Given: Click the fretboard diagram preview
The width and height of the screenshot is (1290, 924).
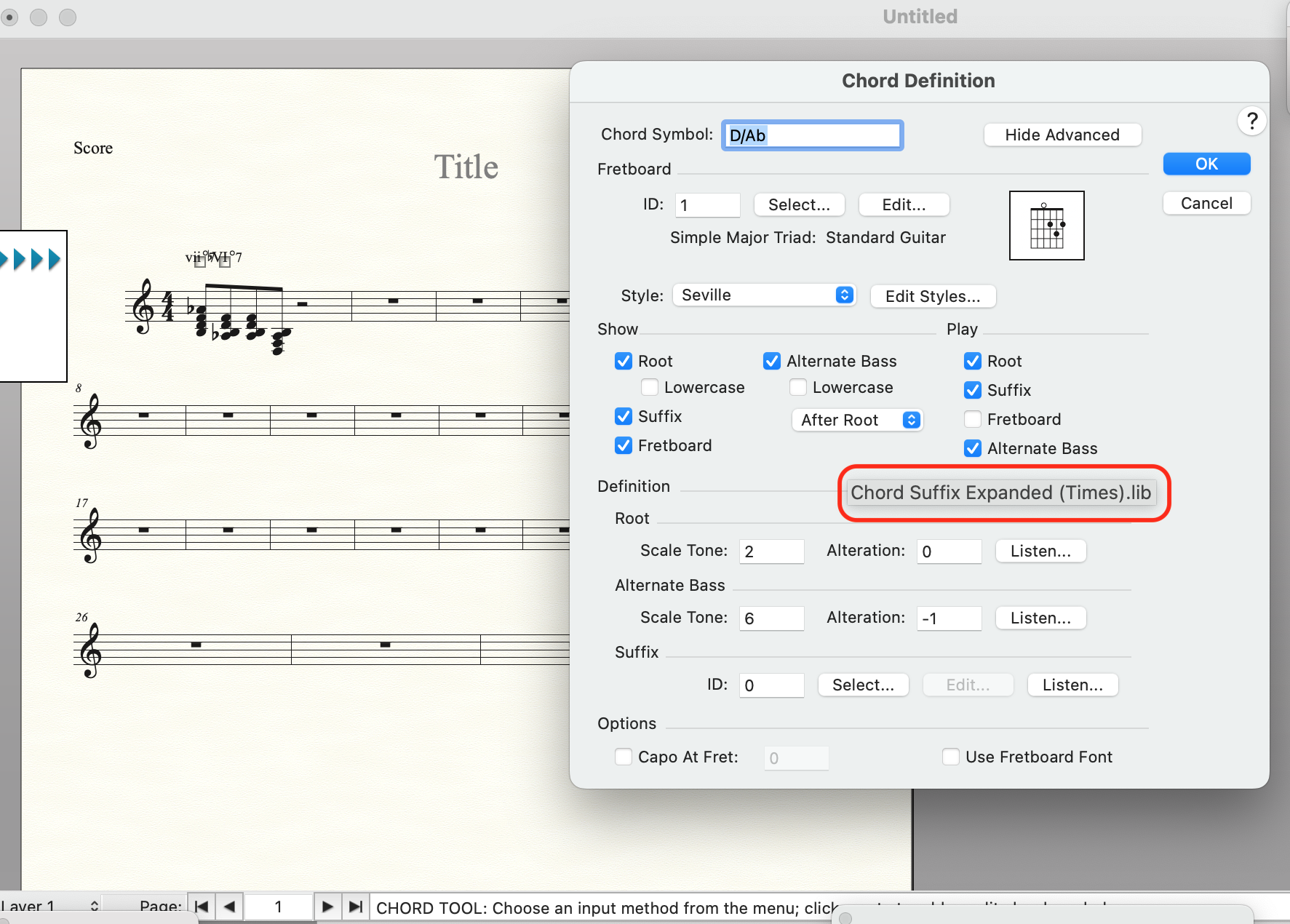Looking at the screenshot, I should tap(1046, 226).
